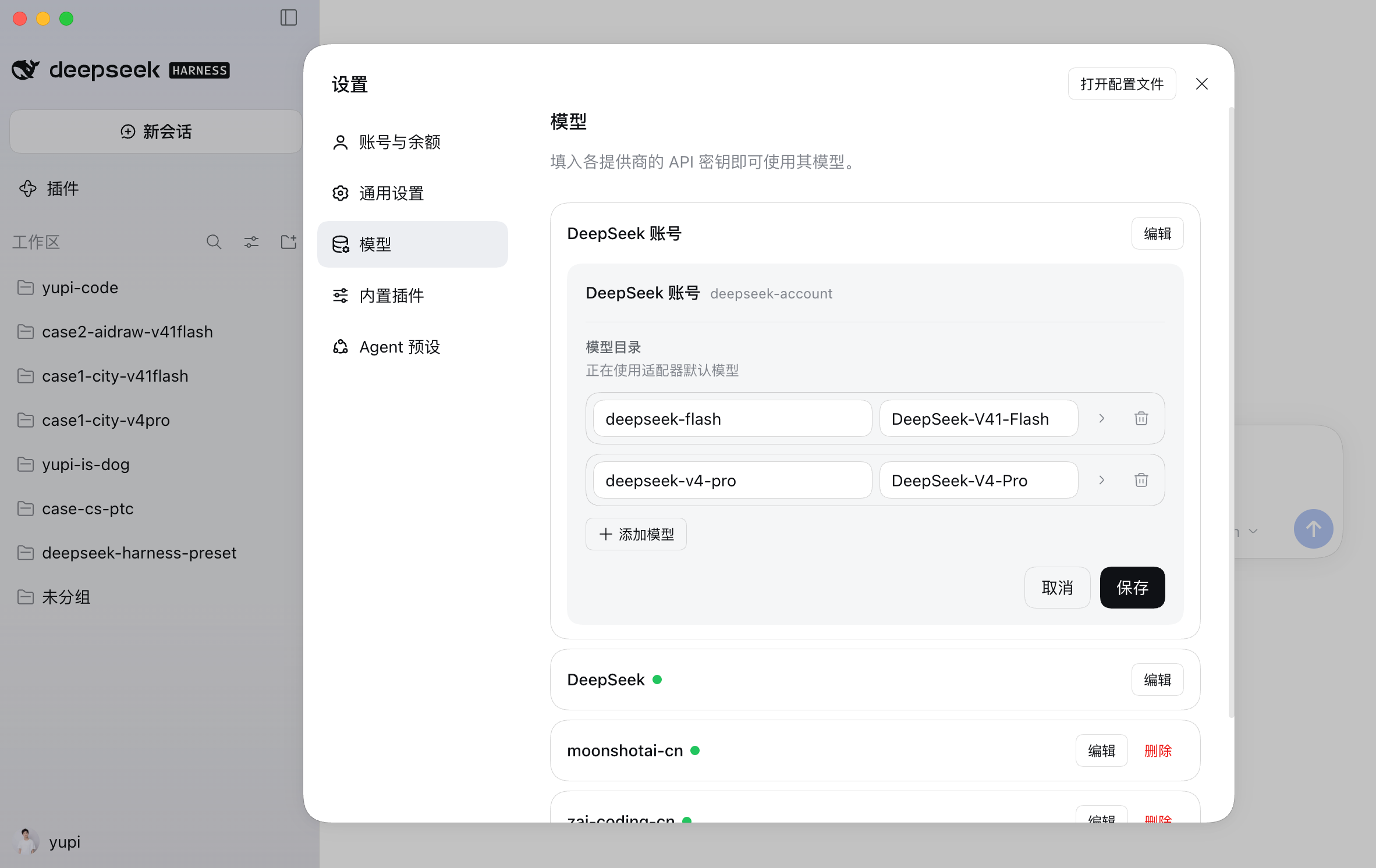The height and width of the screenshot is (868, 1376).
Task: Delete the deepseek-v4-pro model row
Action: [x=1141, y=480]
